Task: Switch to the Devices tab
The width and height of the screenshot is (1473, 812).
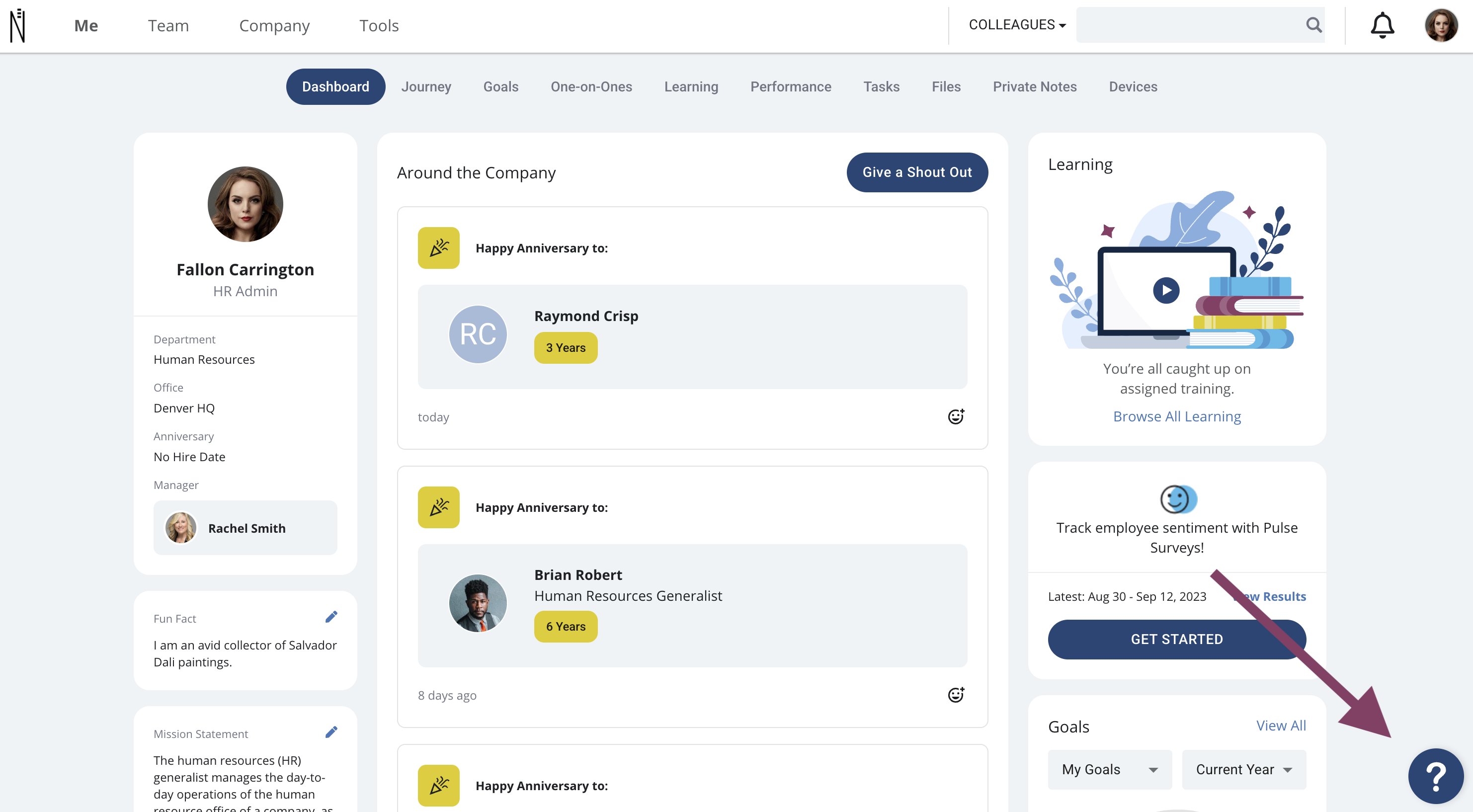Action: click(1134, 86)
